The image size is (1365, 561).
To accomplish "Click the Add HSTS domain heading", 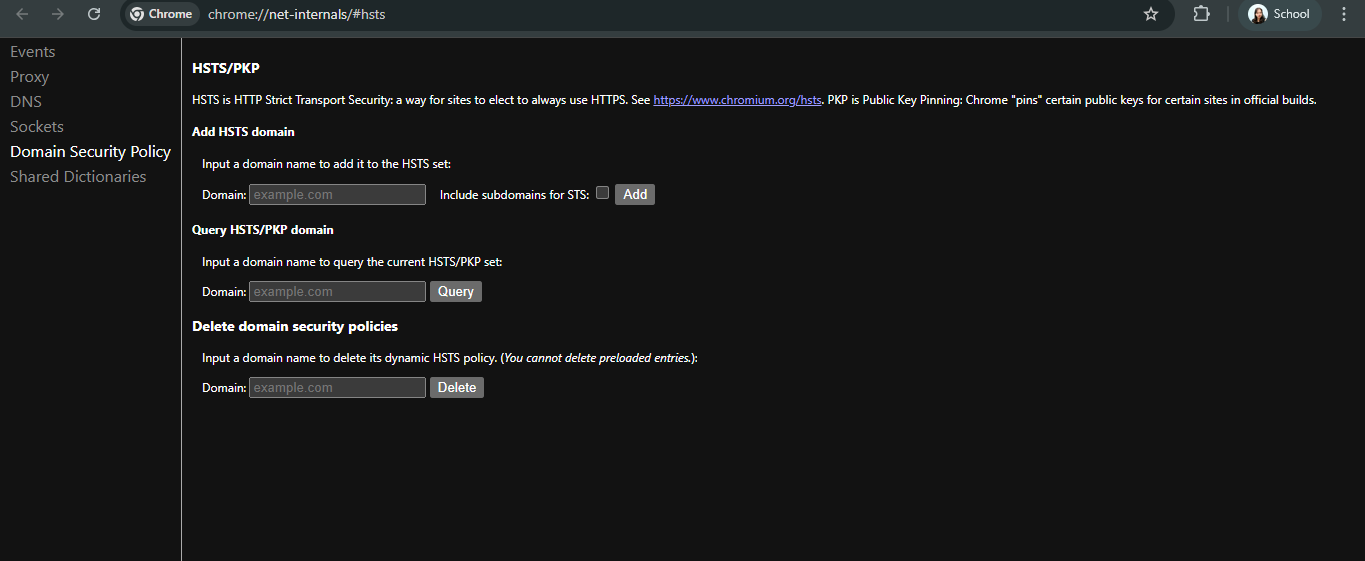I will (243, 132).
